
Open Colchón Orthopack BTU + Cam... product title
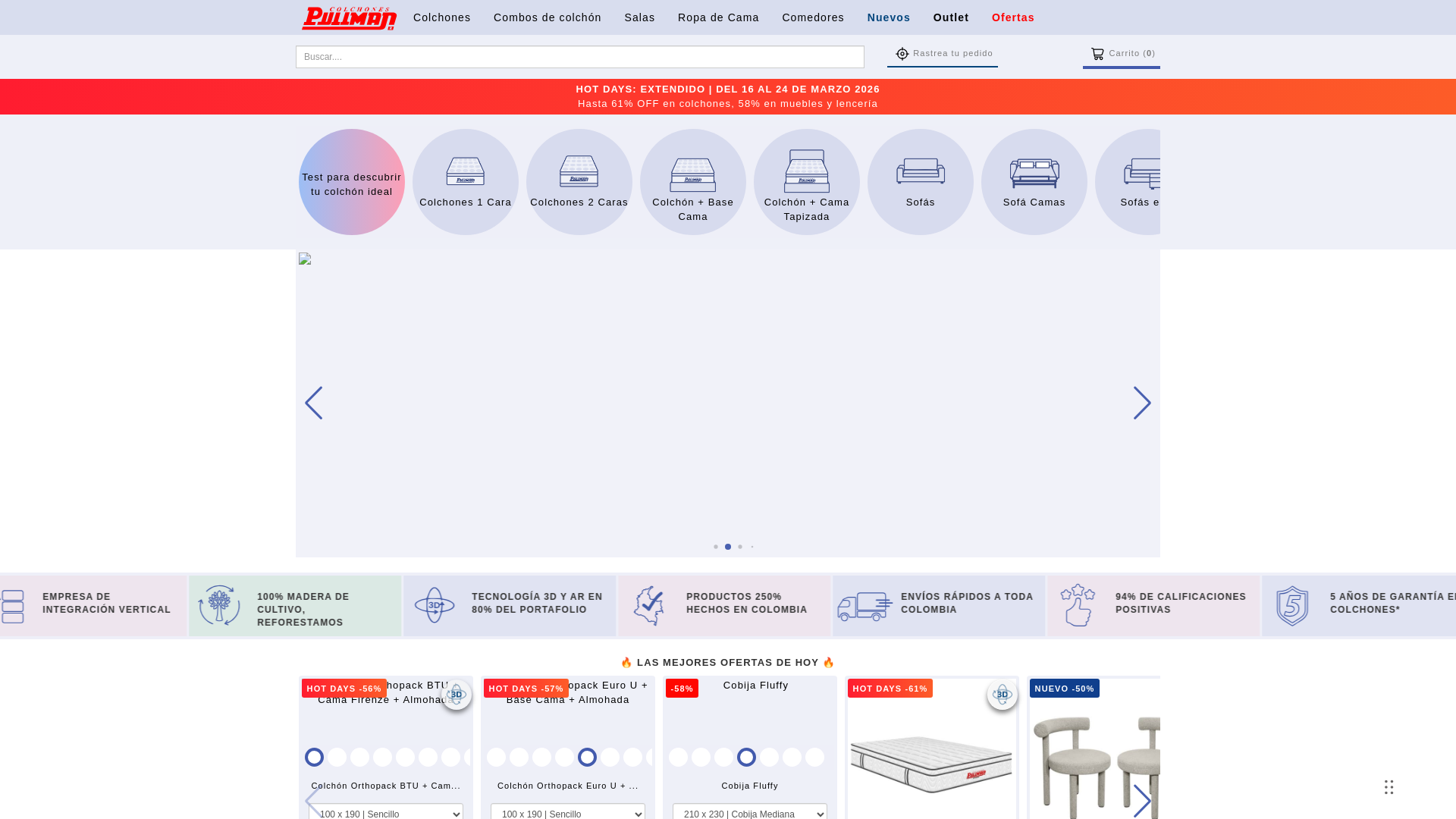[386, 786]
